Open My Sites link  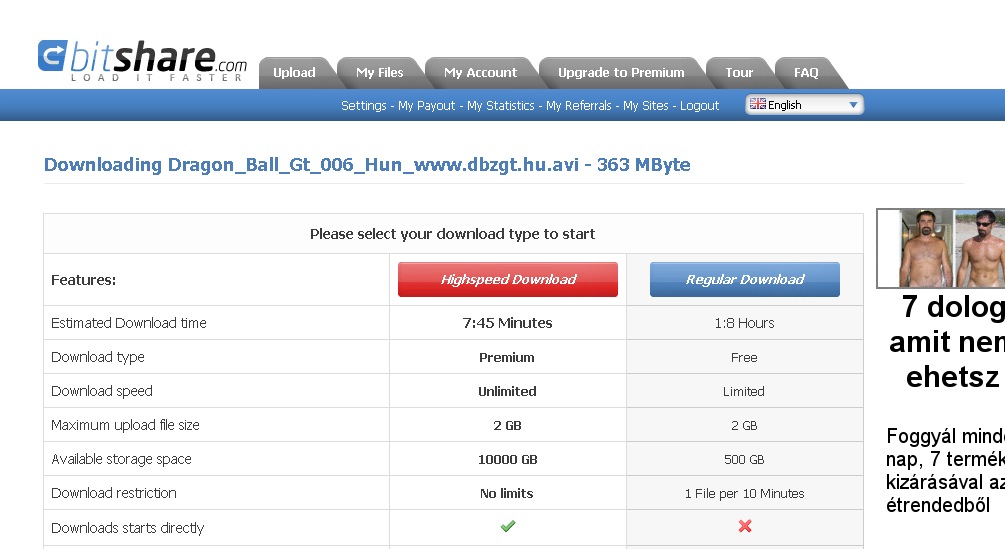645,106
